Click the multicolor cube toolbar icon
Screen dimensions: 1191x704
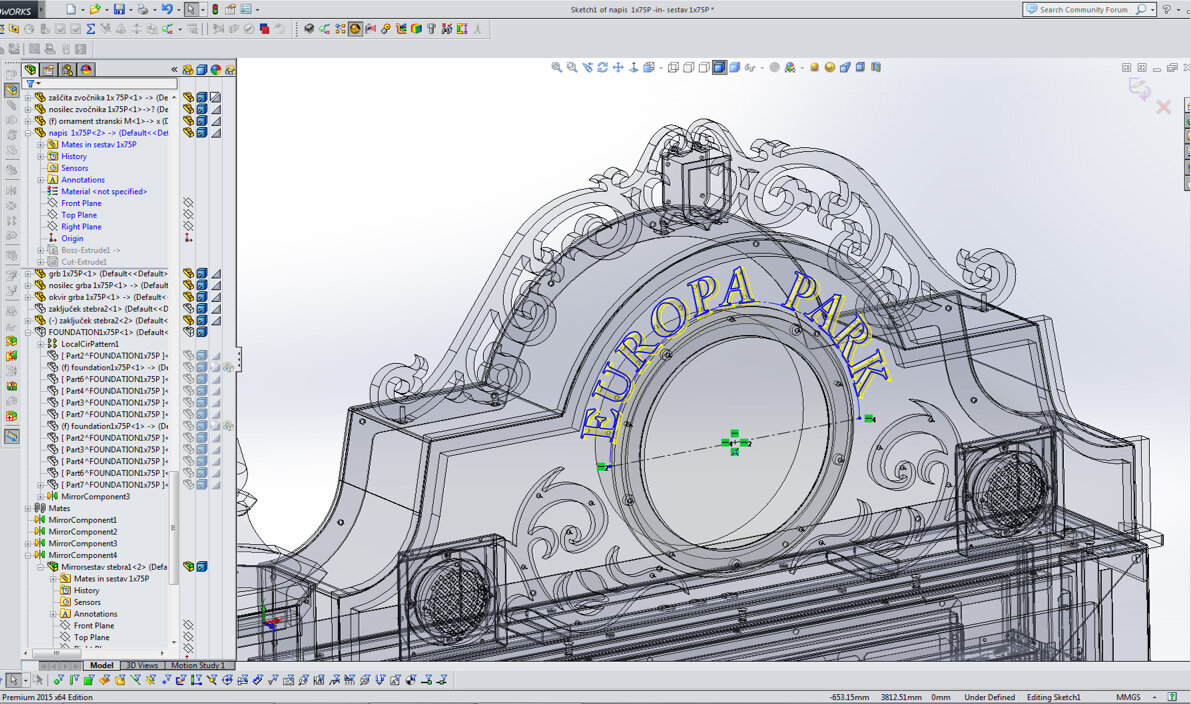tap(416, 29)
